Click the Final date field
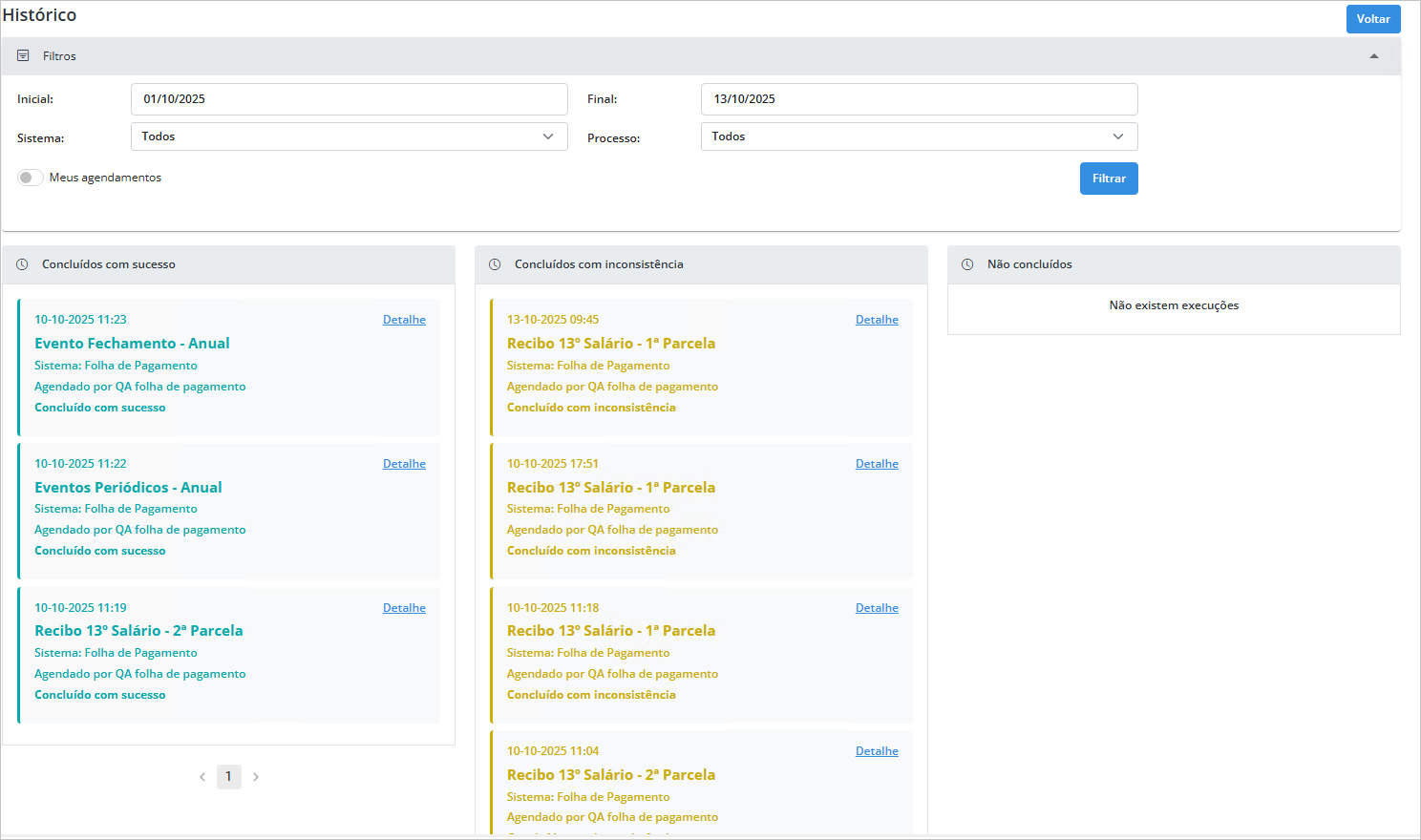1421x840 pixels. [919, 99]
